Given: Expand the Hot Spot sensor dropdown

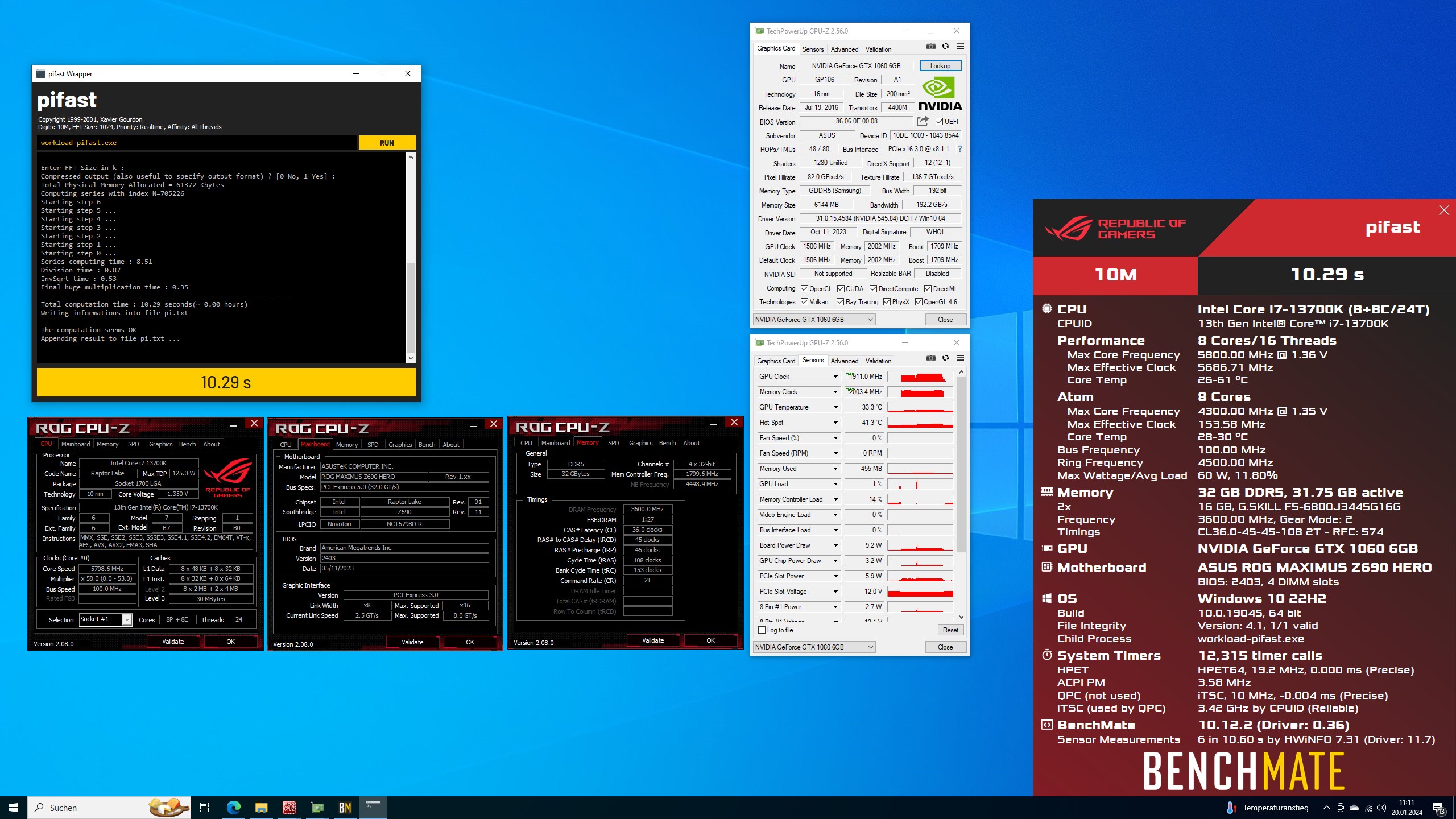Looking at the screenshot, I should point(835,423).
